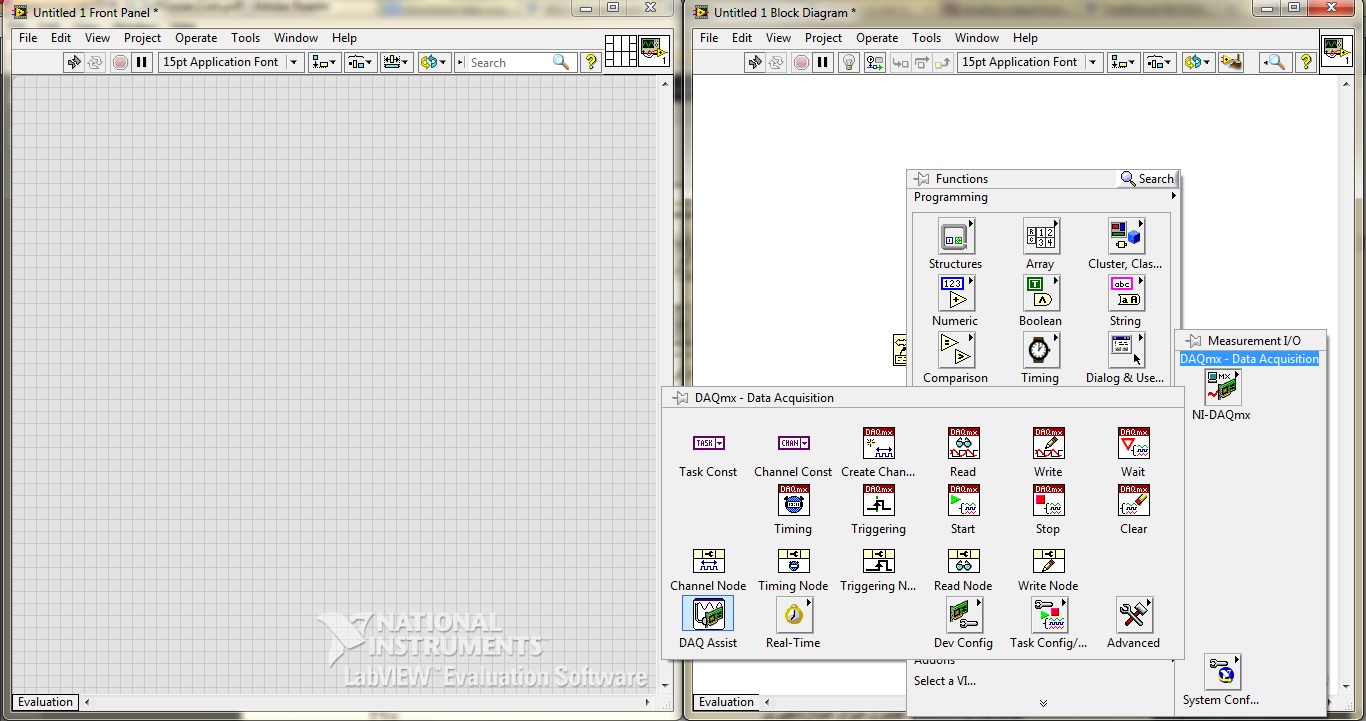Pin the Functions palette with thumbtack
This screenshot has height=721, width=1366.
[922, 179]
